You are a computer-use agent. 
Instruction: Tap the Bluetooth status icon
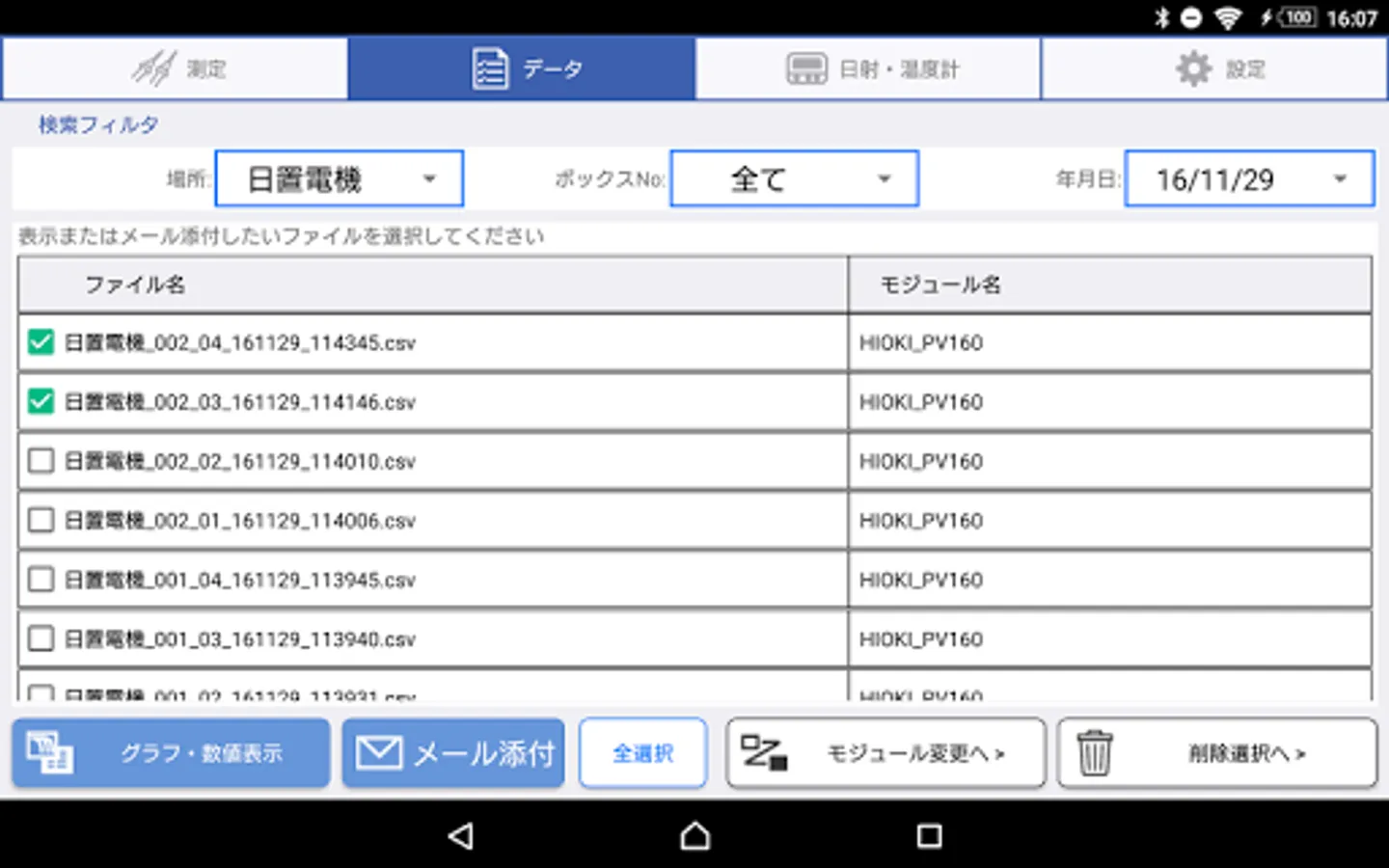click(1162, 17)
